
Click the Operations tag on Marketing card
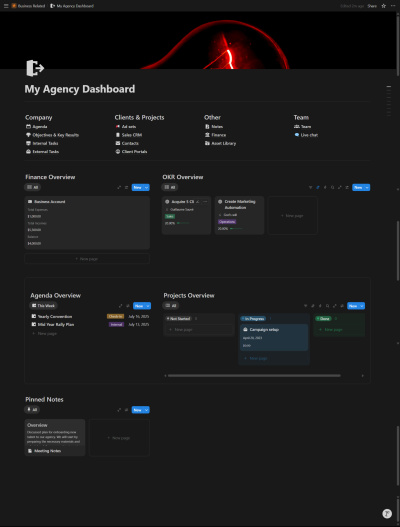pyautogui.click(x=227, y=222)
